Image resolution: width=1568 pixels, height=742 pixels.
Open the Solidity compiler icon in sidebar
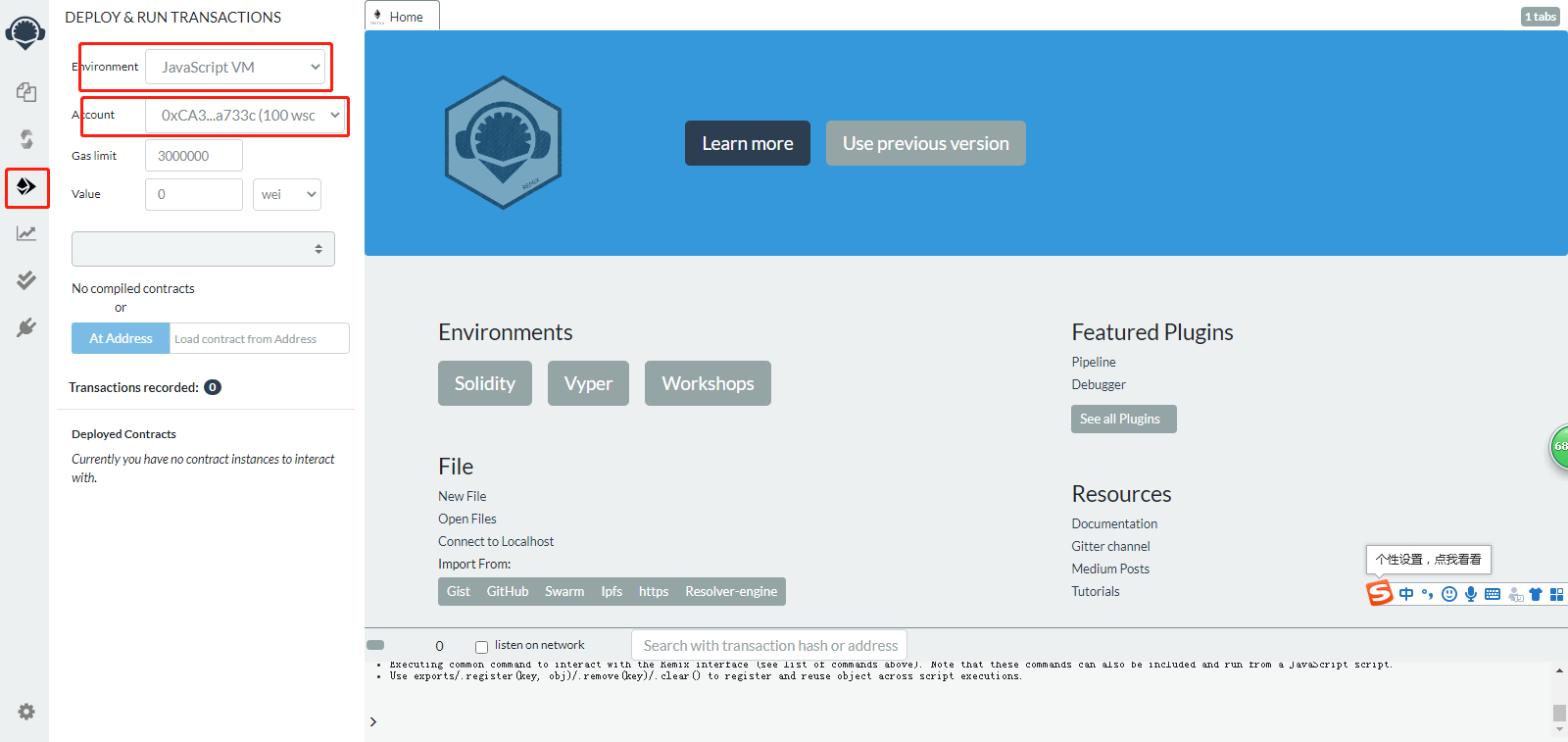(x=26, y=139)
